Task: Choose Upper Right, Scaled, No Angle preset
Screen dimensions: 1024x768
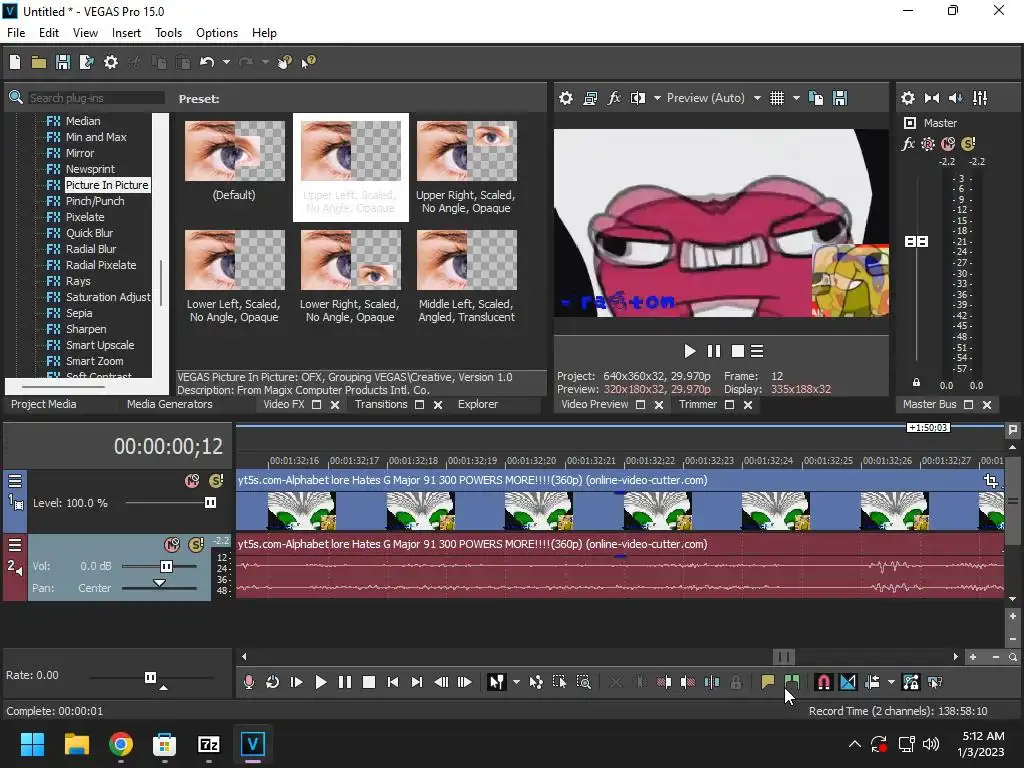Action: 466,167
